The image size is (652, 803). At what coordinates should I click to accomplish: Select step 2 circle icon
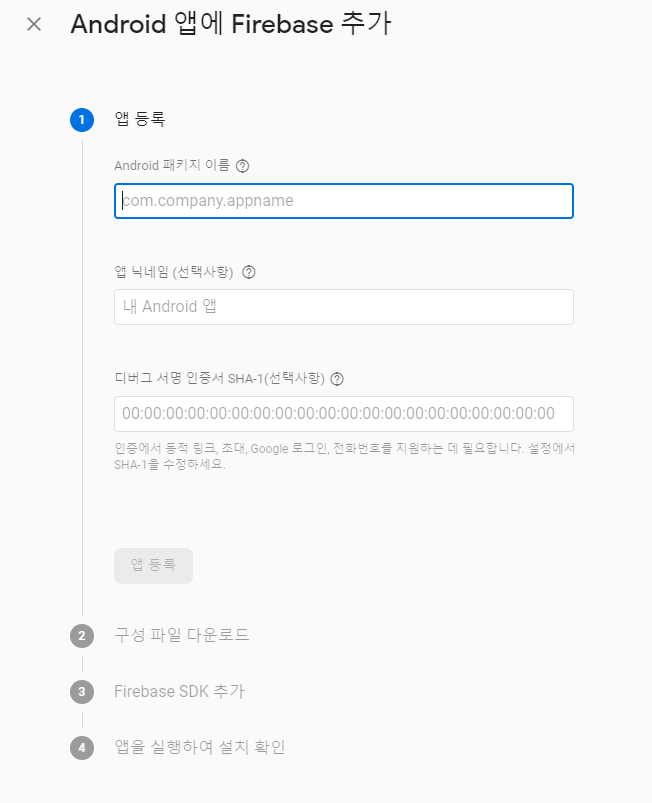(82, 636)
